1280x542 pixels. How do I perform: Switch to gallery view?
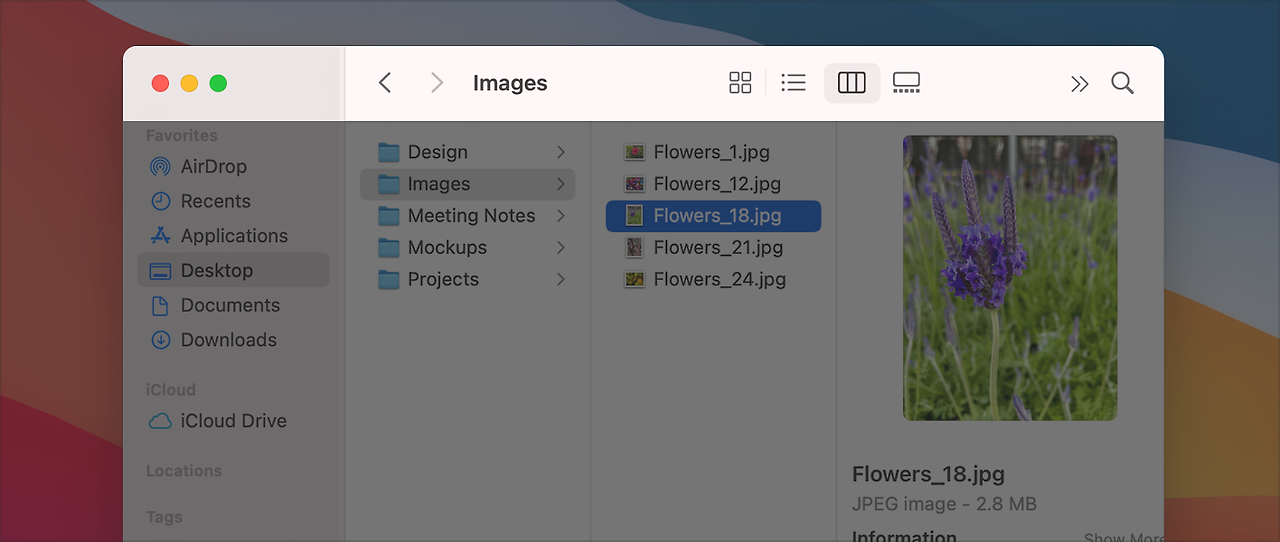[x=906, y=83]
